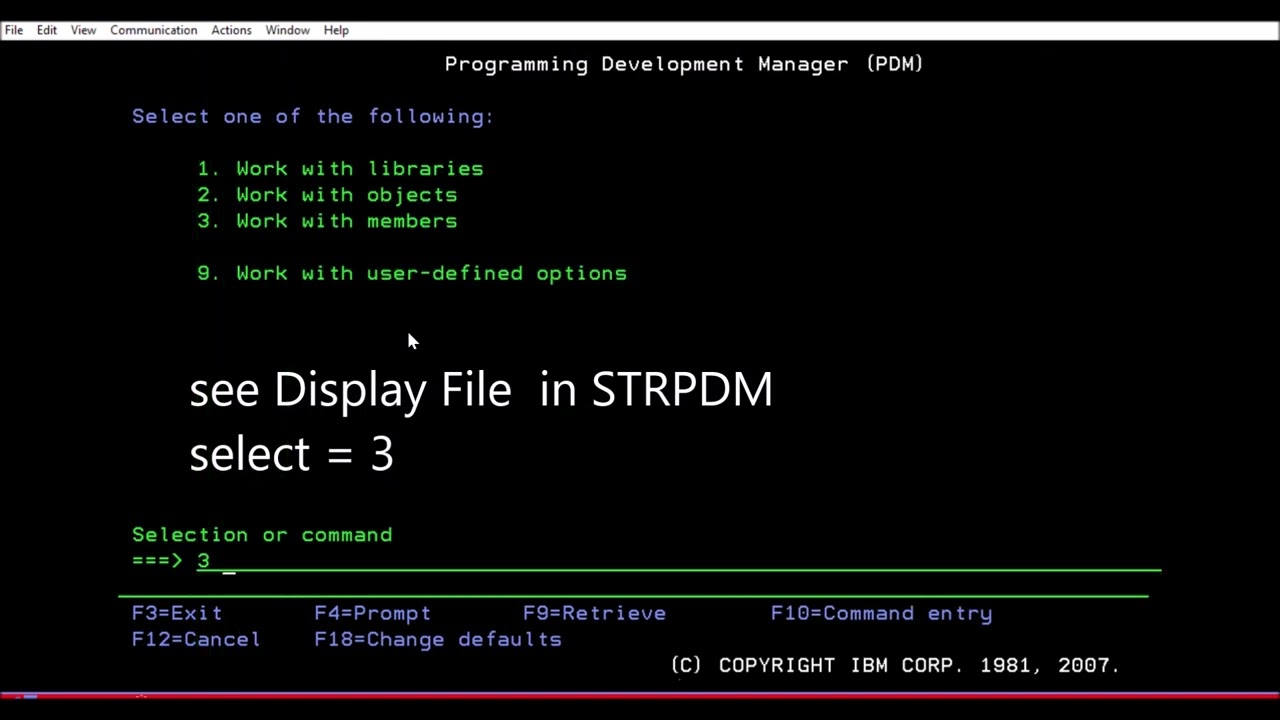Open the File menu
This screenshot has height=720, width=1280.
(14, 30)
